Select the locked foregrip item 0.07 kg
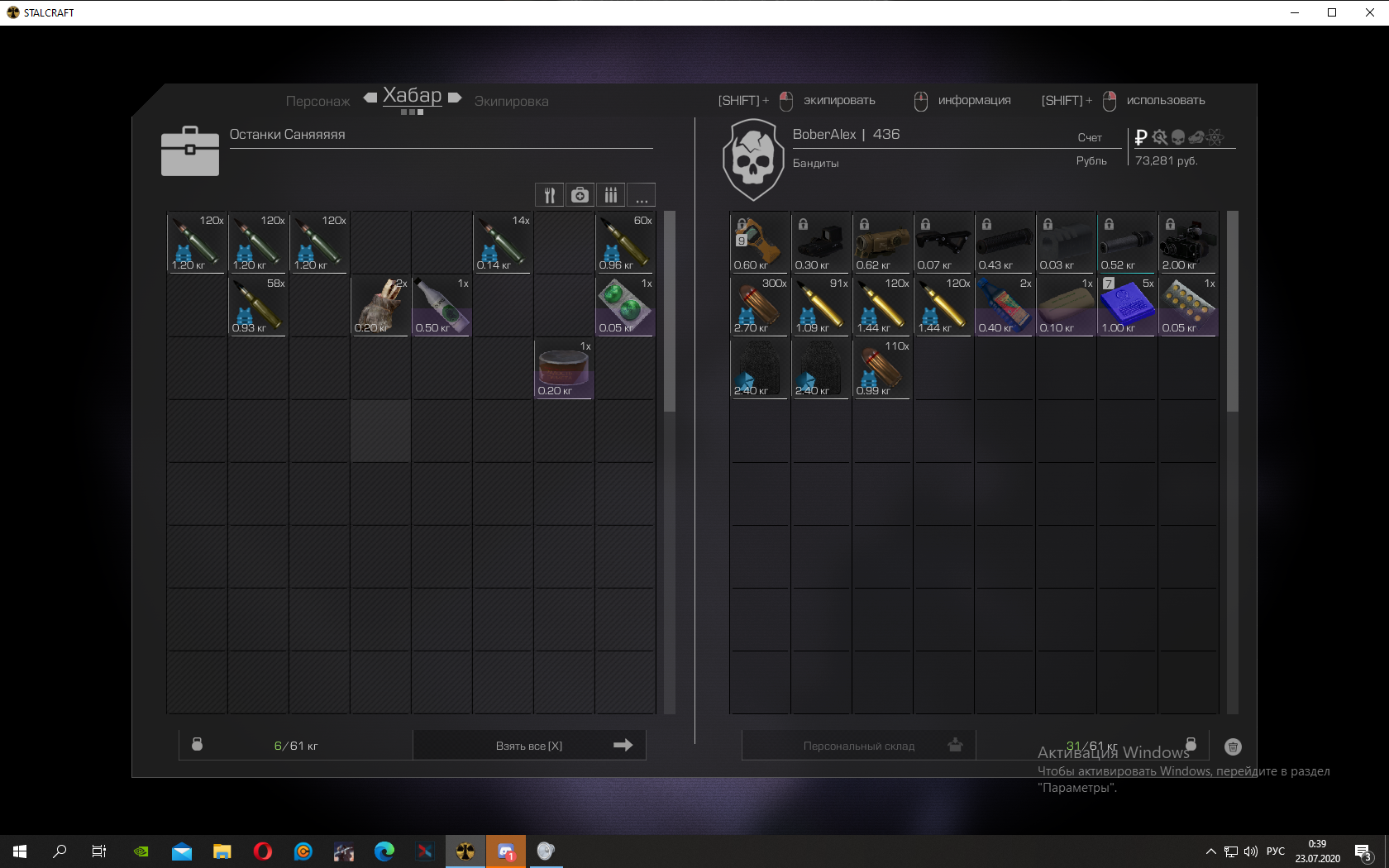This screenshot has height=868, width=1389. 943,242
